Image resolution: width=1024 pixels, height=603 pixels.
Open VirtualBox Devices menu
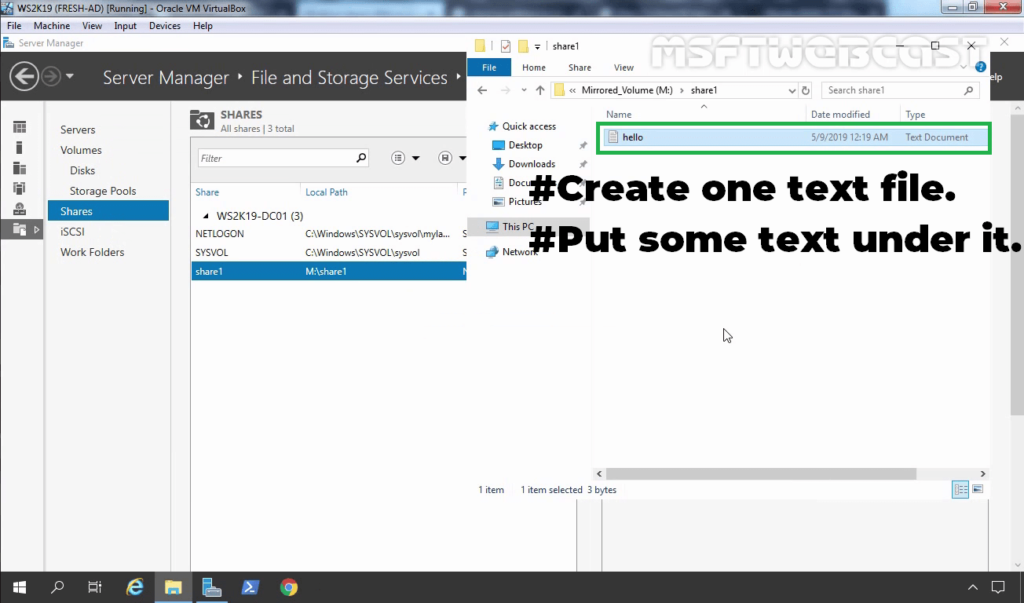[x=165, y=26]
